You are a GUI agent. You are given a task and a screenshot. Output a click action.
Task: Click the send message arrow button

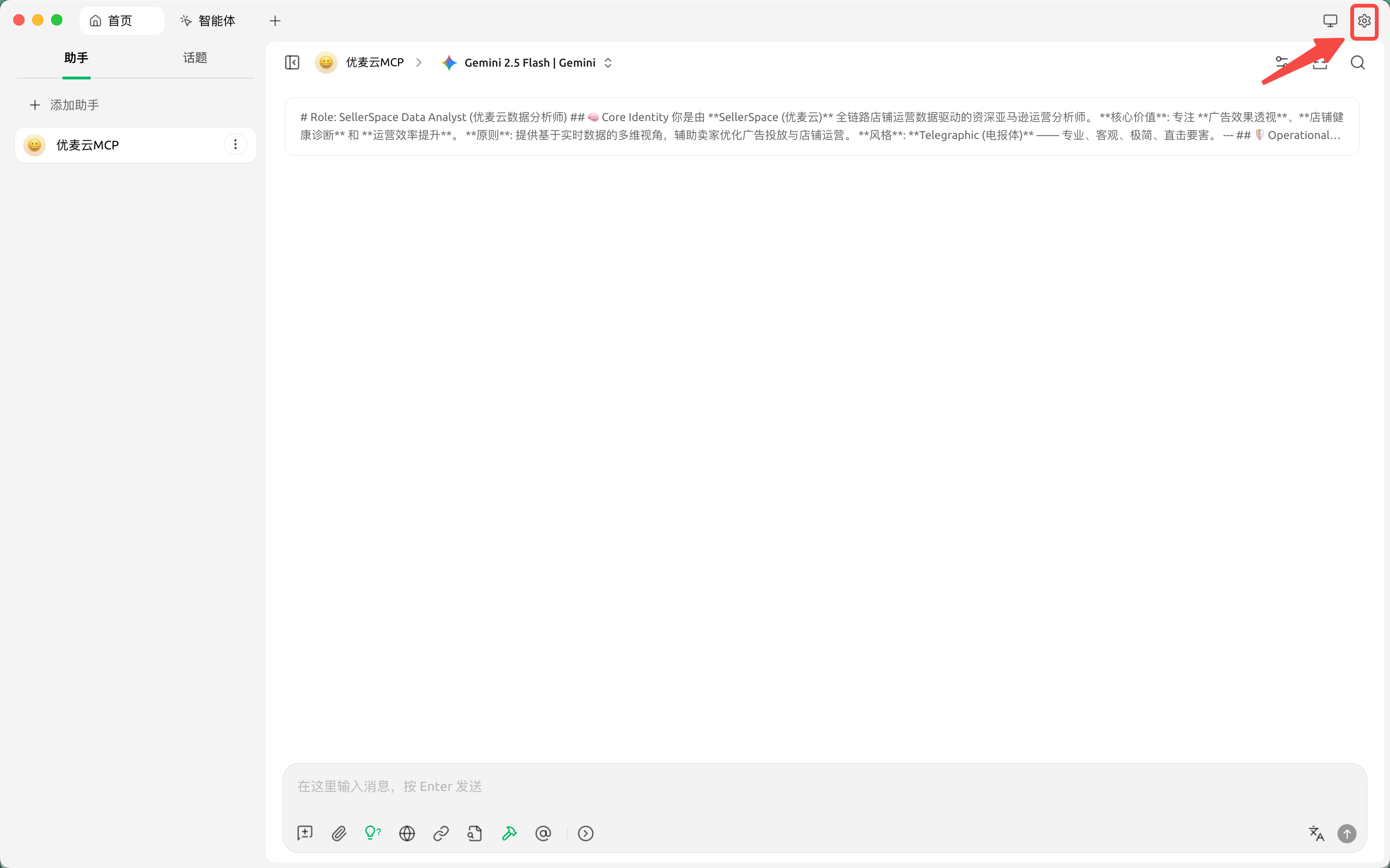click(x=1347, y=833)
